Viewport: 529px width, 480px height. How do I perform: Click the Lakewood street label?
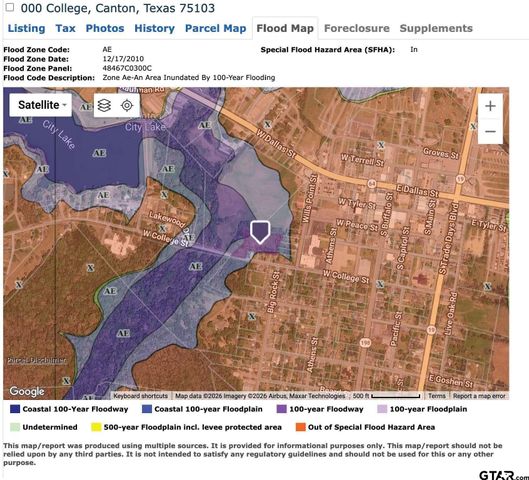pyautogui.click(x=167, y=219)
